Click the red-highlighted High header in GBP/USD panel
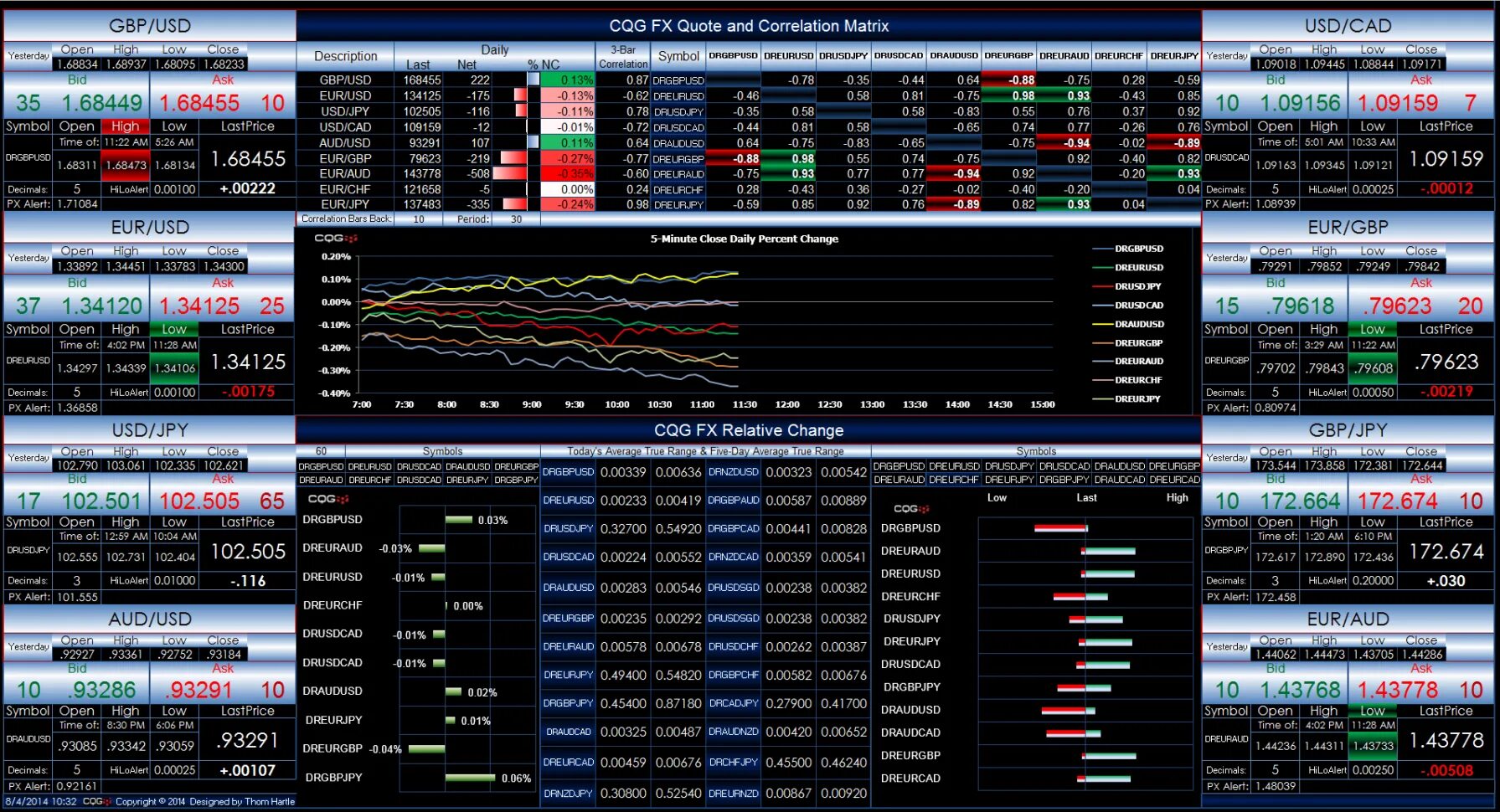 click(126, 126)
